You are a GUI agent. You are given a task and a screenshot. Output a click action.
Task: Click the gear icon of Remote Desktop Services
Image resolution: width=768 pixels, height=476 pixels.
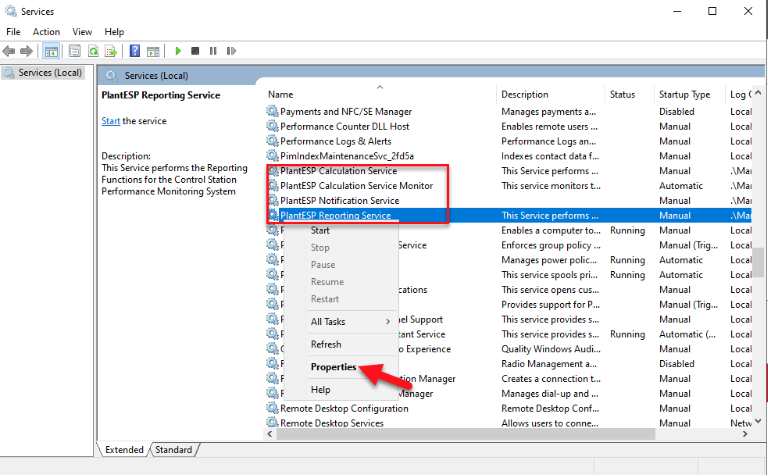[x=272, y=423]
